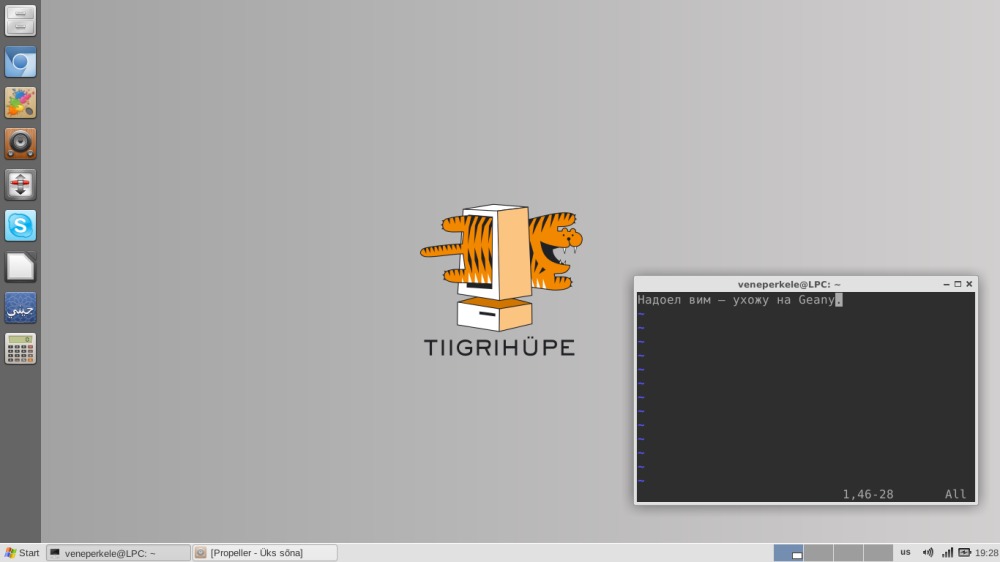Launch the speaker music player icon
This screenshot has width=1000, height=562.
[20, 144]
